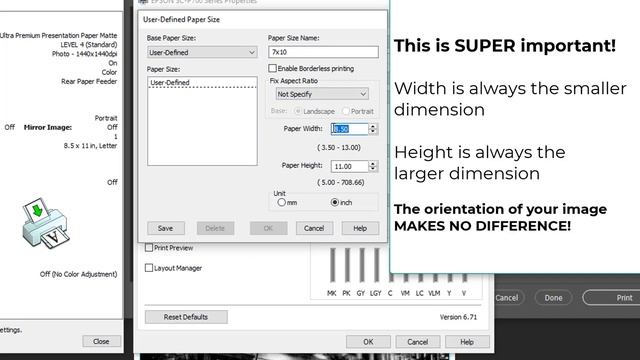Click Done in the print dialog
Screen dimensions: 640x360
553,298
